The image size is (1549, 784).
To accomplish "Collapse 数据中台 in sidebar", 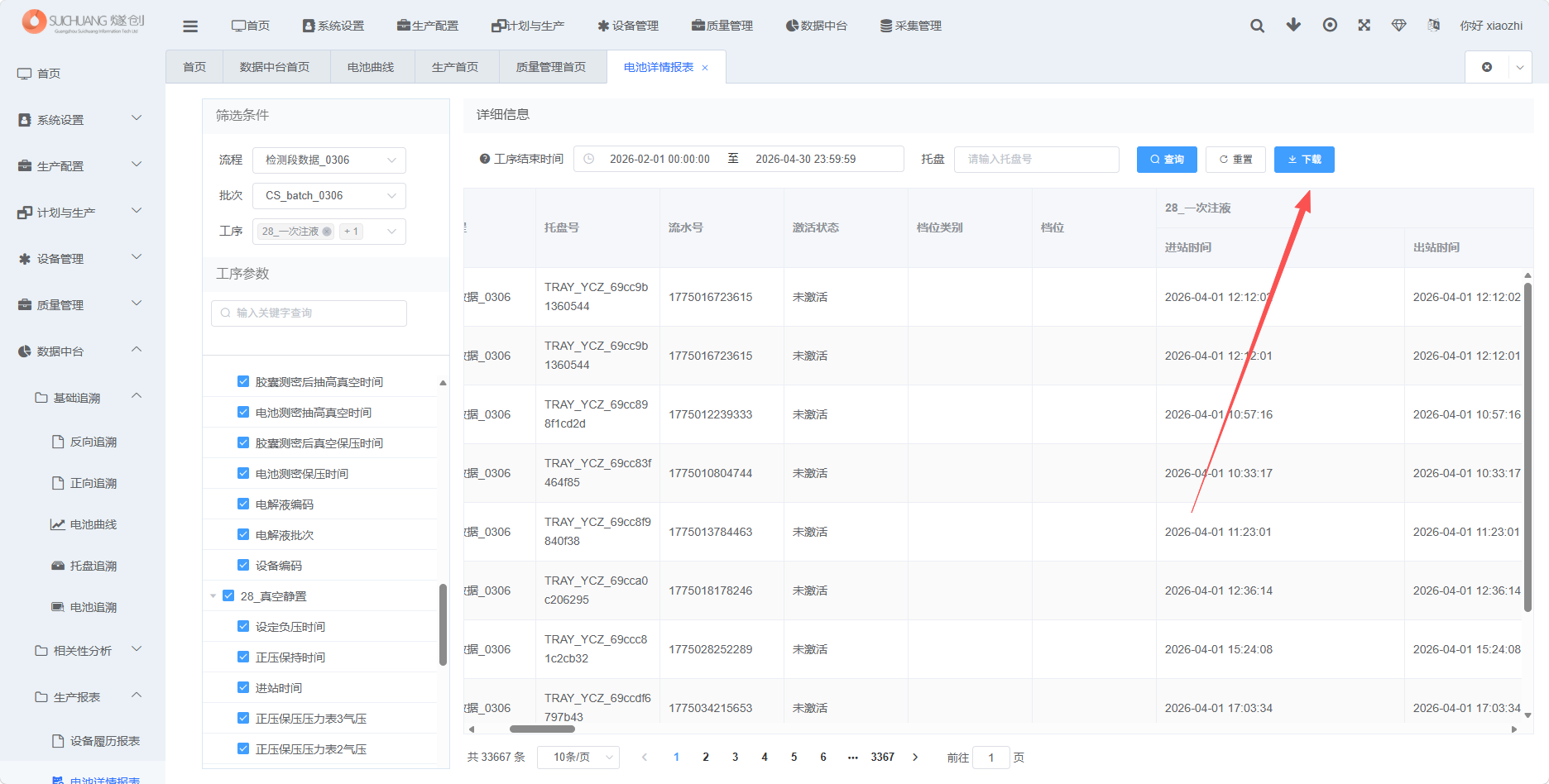I will (83, 351).
